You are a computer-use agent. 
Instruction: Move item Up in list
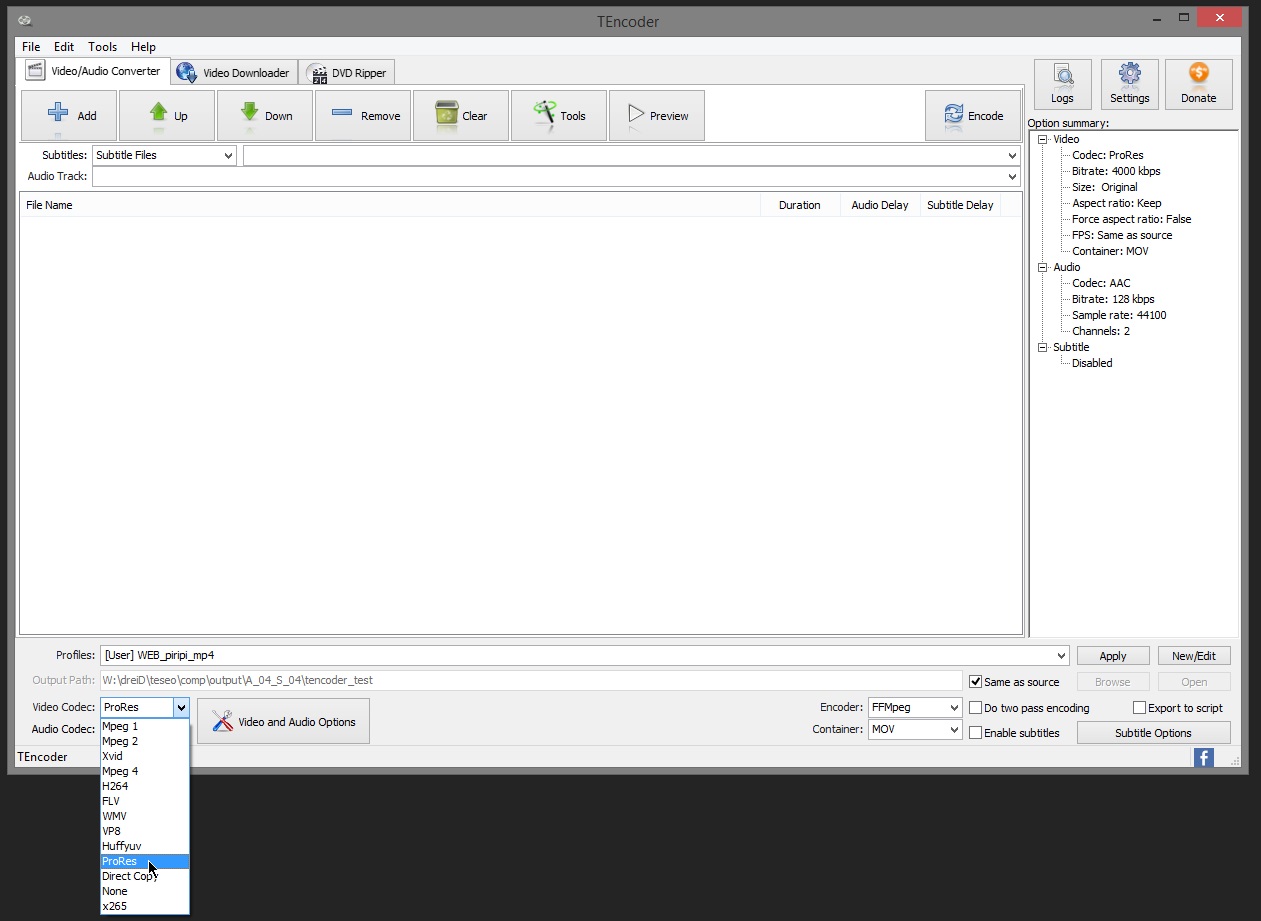[x=167, y=116]
